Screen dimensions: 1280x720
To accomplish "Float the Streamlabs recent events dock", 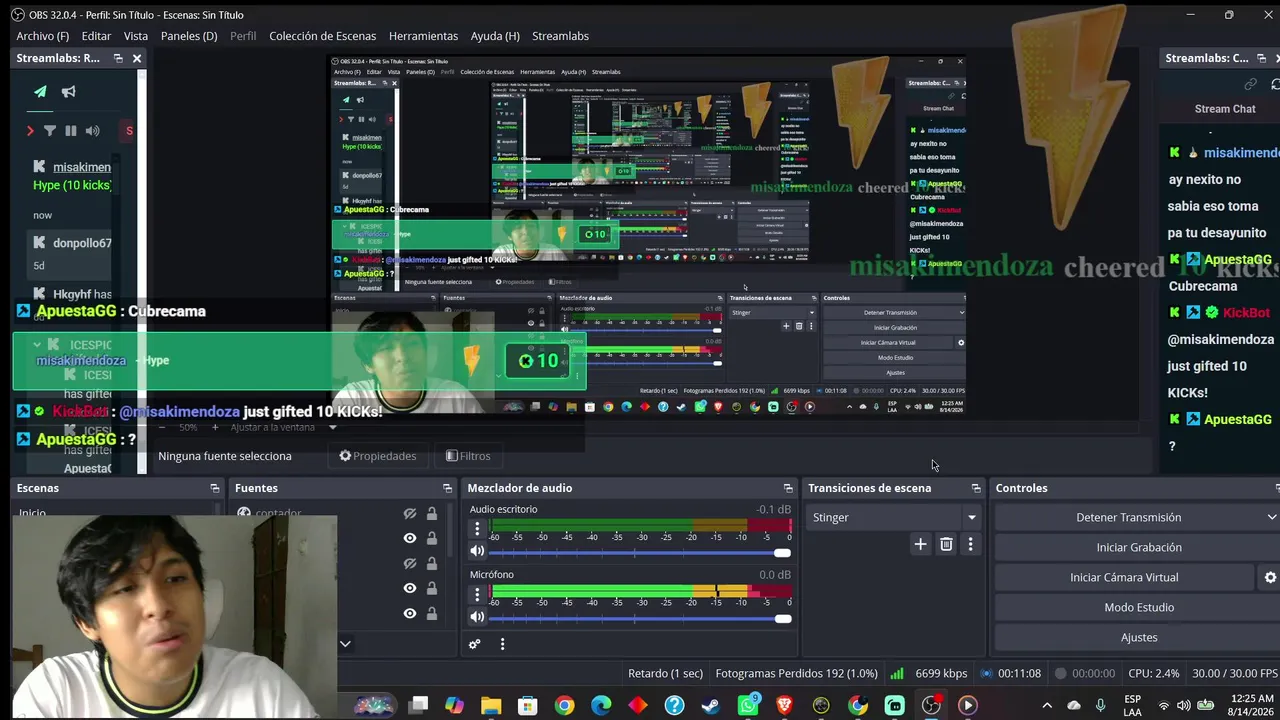I will click(x=118, y=58).
